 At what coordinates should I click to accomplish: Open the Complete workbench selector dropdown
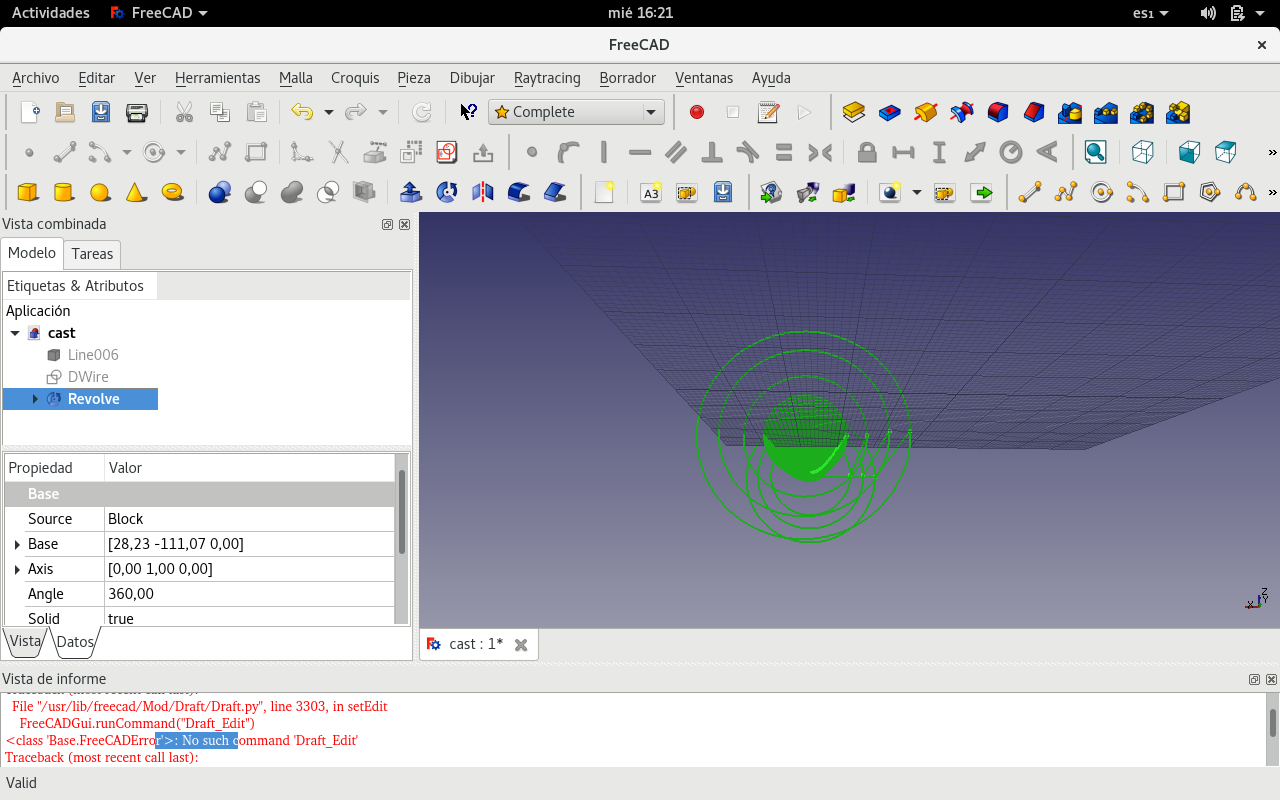pos(576,113)
